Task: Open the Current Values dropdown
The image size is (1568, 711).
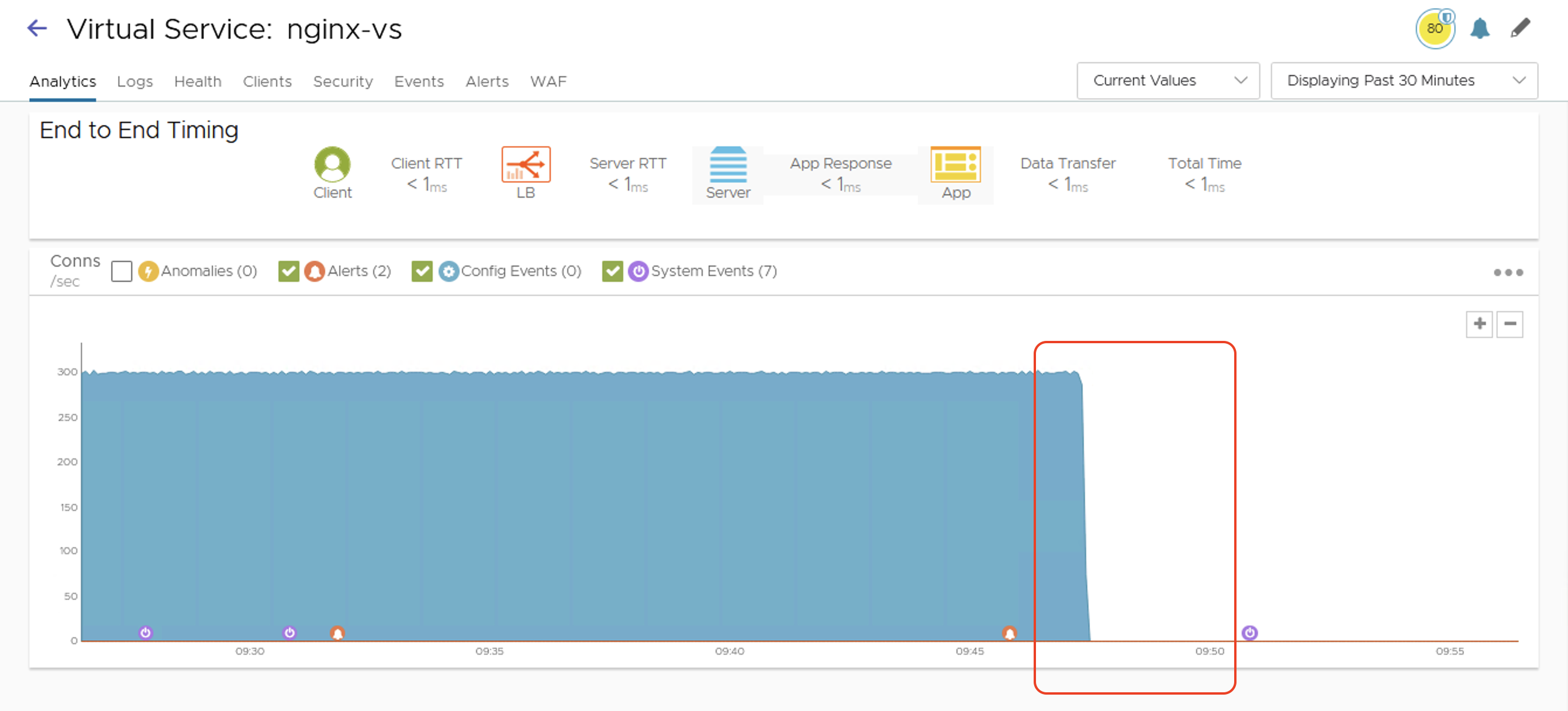Action: pyautogui.click(x=1168, y=80)
